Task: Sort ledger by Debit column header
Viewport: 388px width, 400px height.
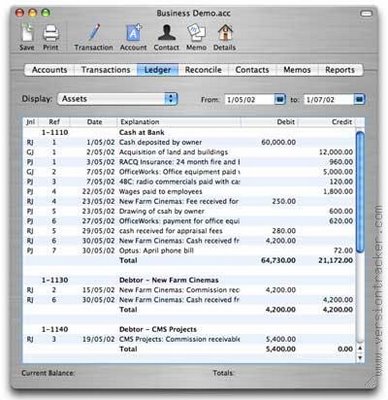Action: point(269,122)
